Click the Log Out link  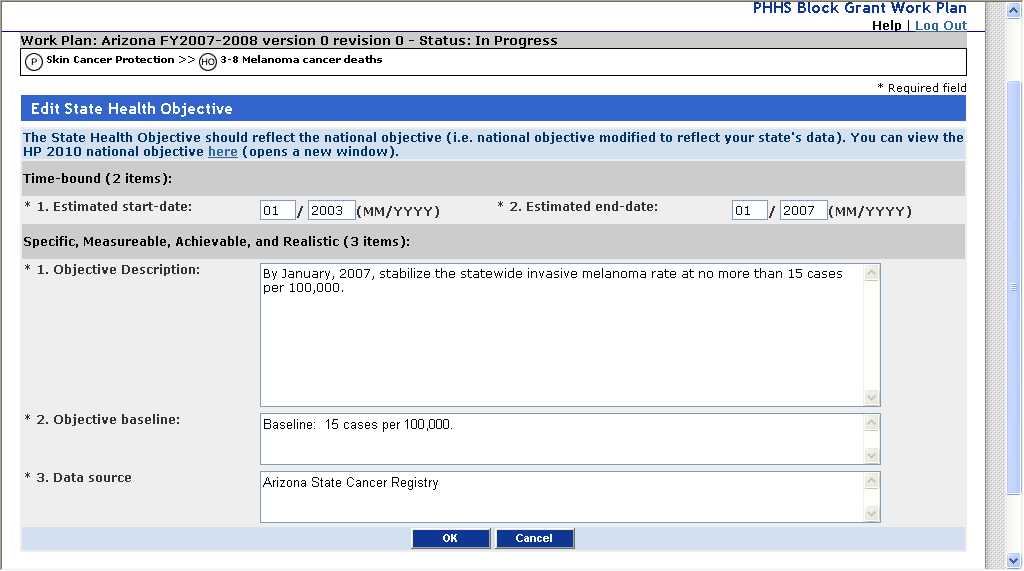(940, 25)
